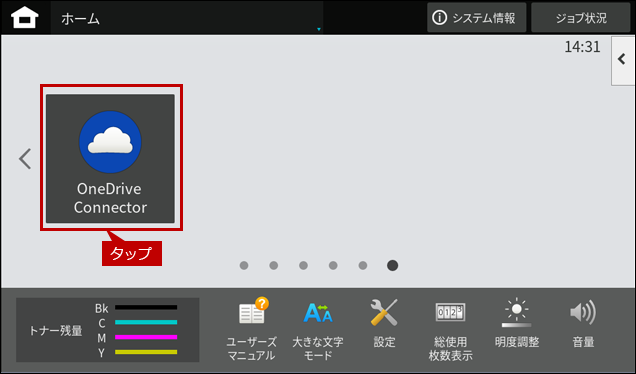Select the second page indicator dot
Viewport: 636px width, 374px height.
[274, 265]
